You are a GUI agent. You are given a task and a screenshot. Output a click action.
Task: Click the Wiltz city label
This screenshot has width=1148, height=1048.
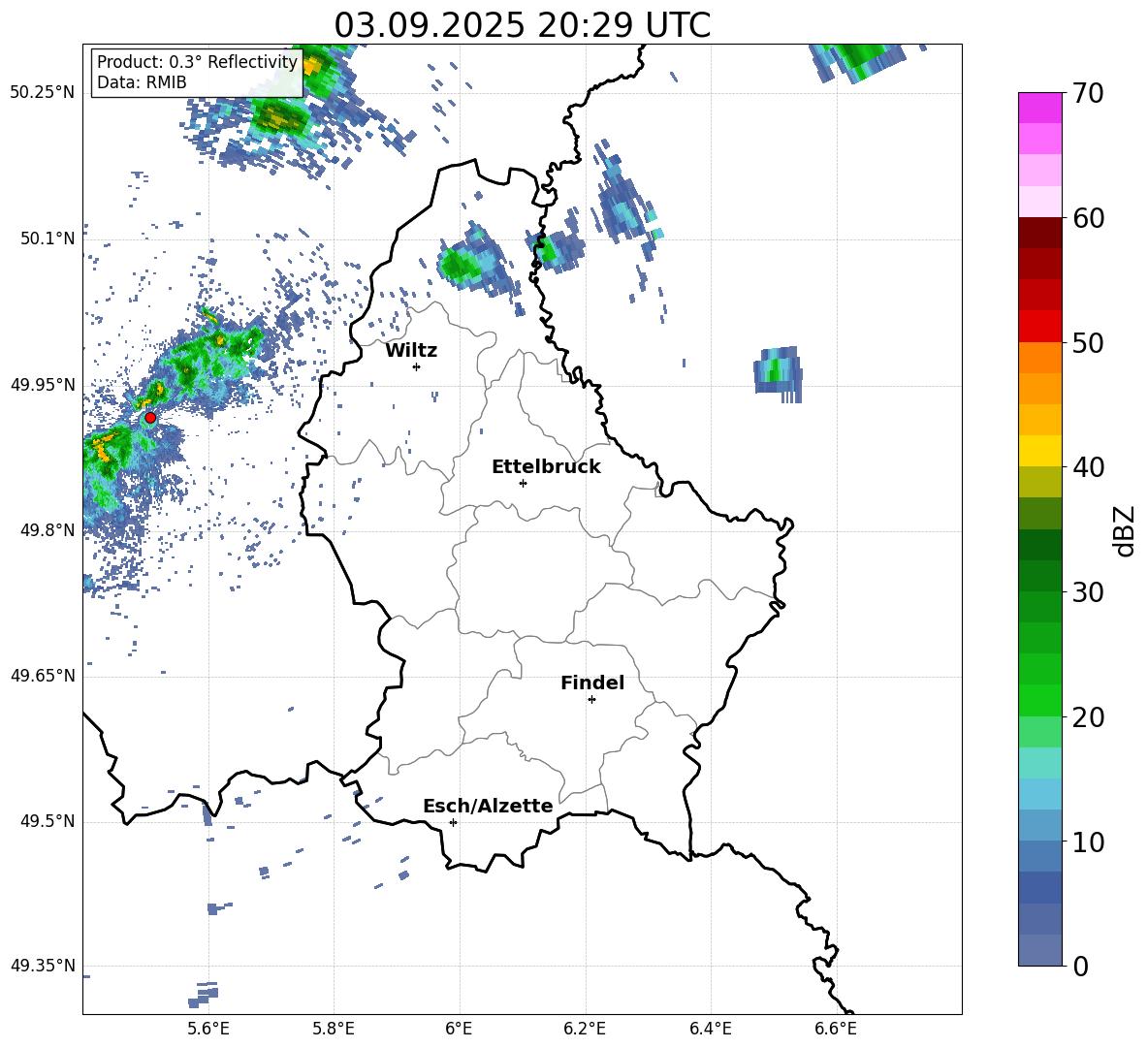click(x=411, y=351)
